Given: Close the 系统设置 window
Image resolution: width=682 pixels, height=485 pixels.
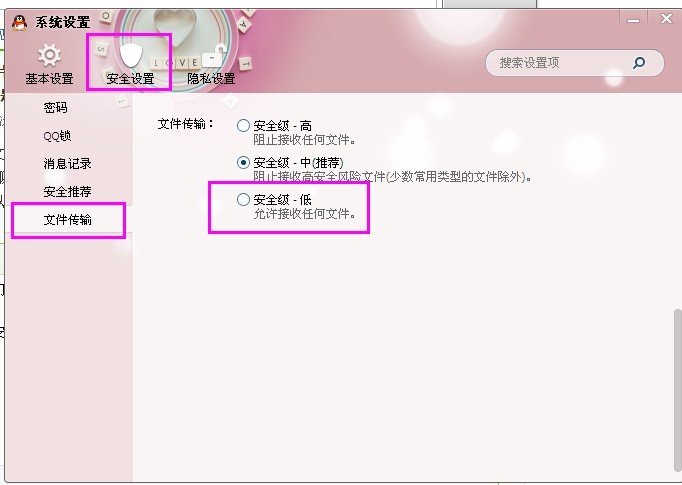Looking at the screenshot, I should coord(666,19).
